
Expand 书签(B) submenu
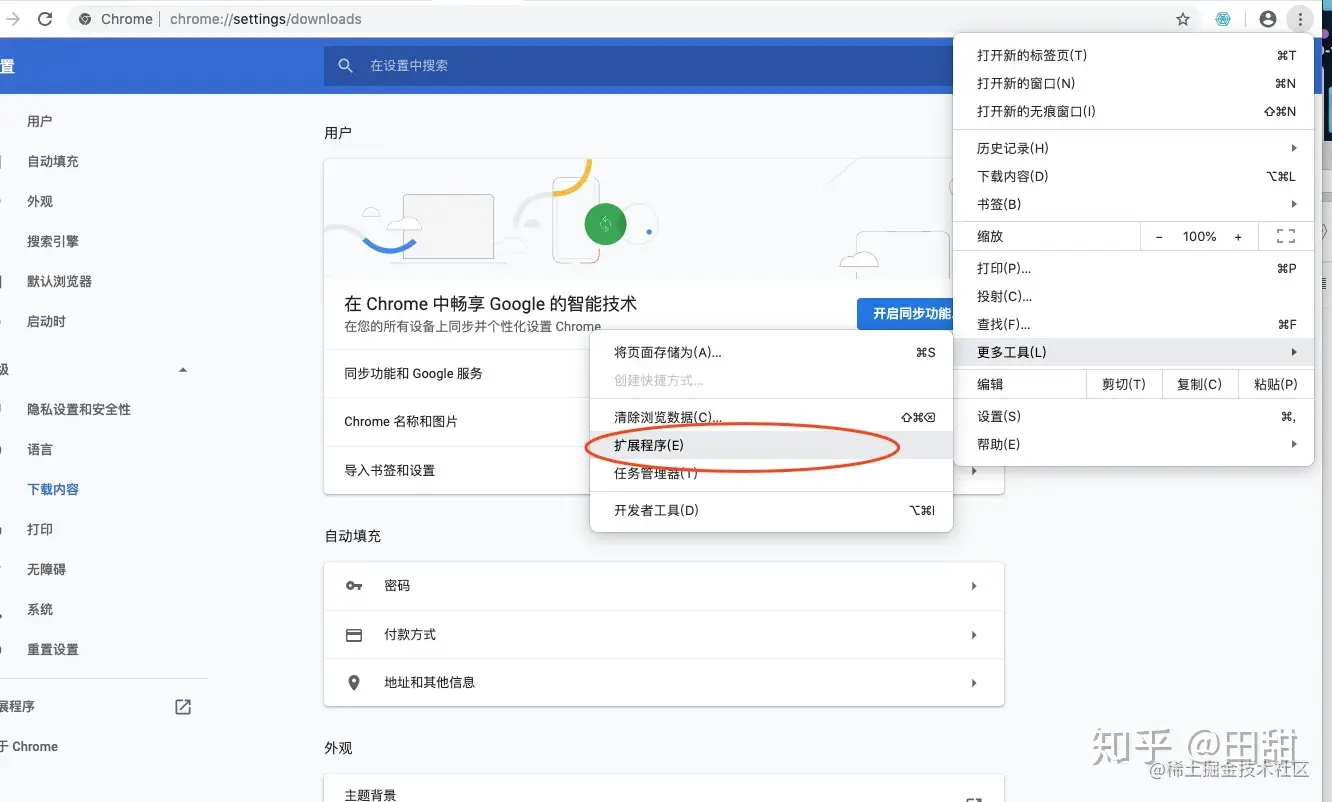[x=1294, y=204]
